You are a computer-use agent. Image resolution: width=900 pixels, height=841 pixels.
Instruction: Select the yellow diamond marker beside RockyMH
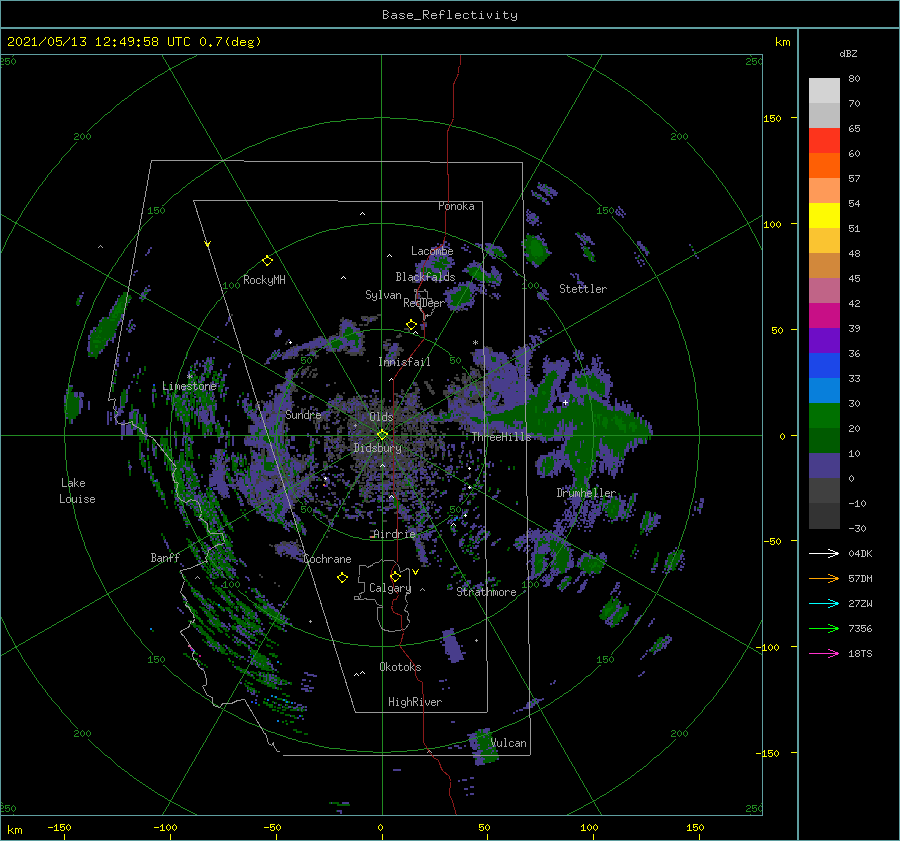(x=267, y=261)
